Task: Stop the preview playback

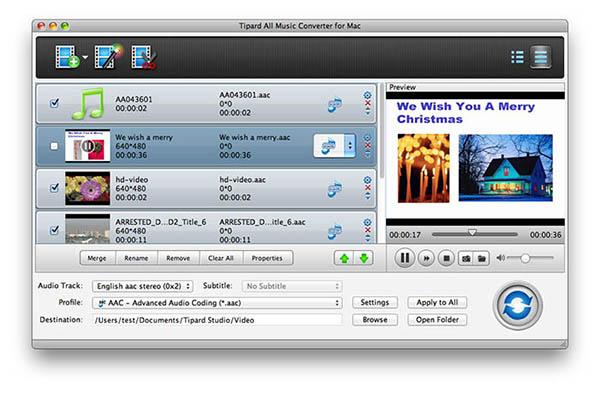Action: pyautogui.click(x=446, y=259)
